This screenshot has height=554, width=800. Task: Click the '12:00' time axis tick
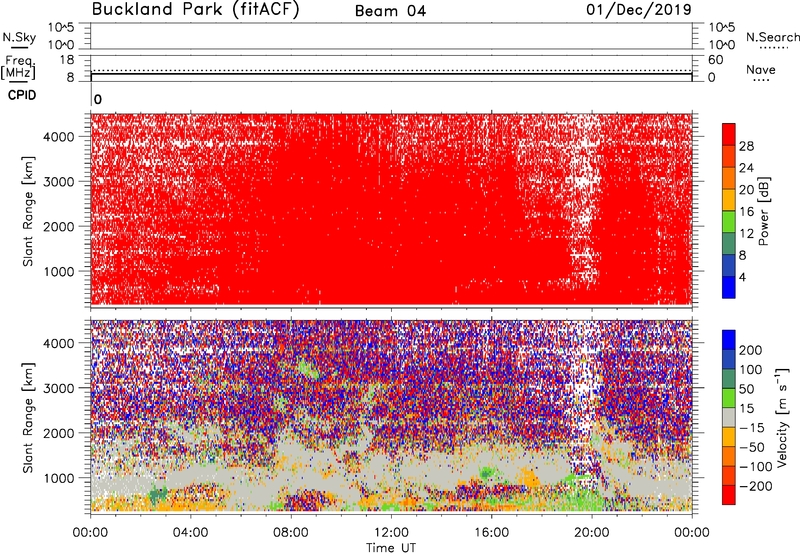coord(391,533)
